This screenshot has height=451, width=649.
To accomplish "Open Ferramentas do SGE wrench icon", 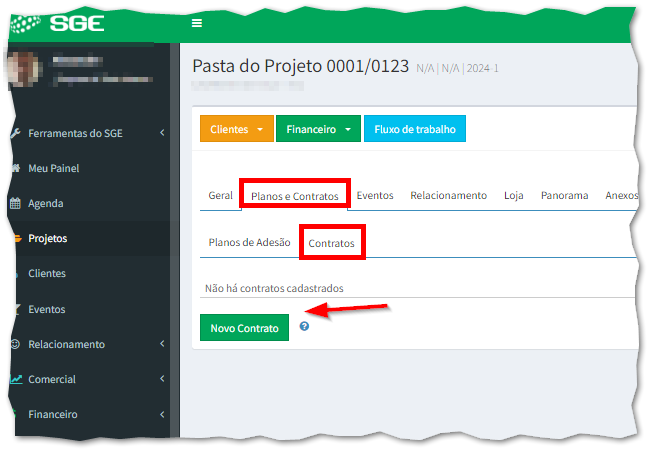I will coord(15,133).
